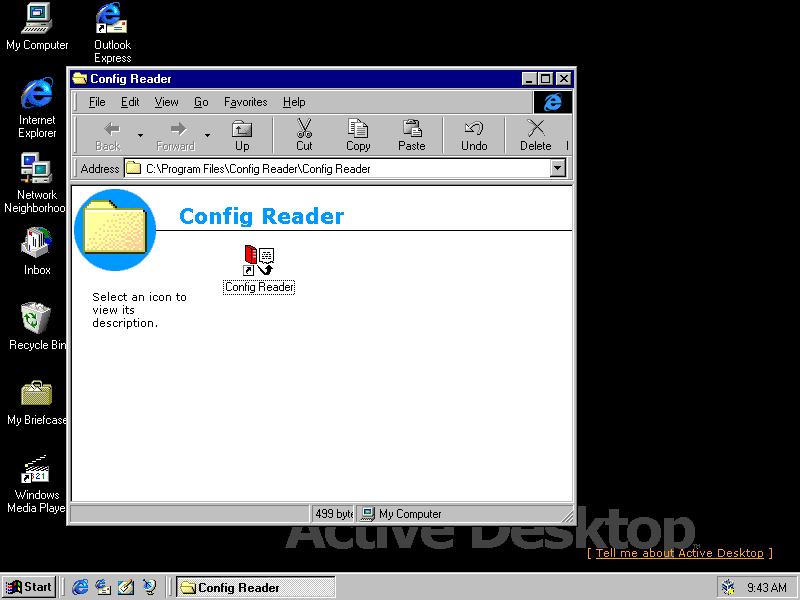The width and height of the screenshot is (800, 600).
Task: Click the Internet Explorer logo in the menu bar corner
Action: [553, 102]
